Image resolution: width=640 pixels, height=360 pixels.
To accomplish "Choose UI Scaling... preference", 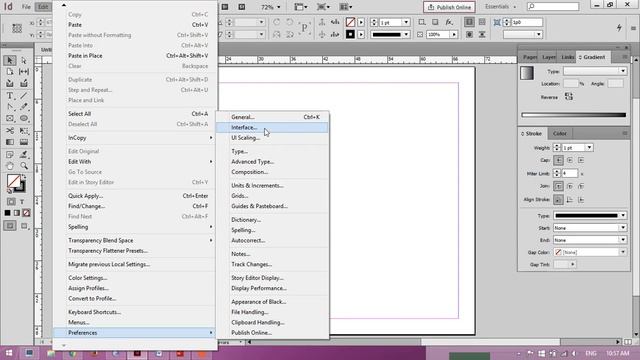I will coord(272,138).
